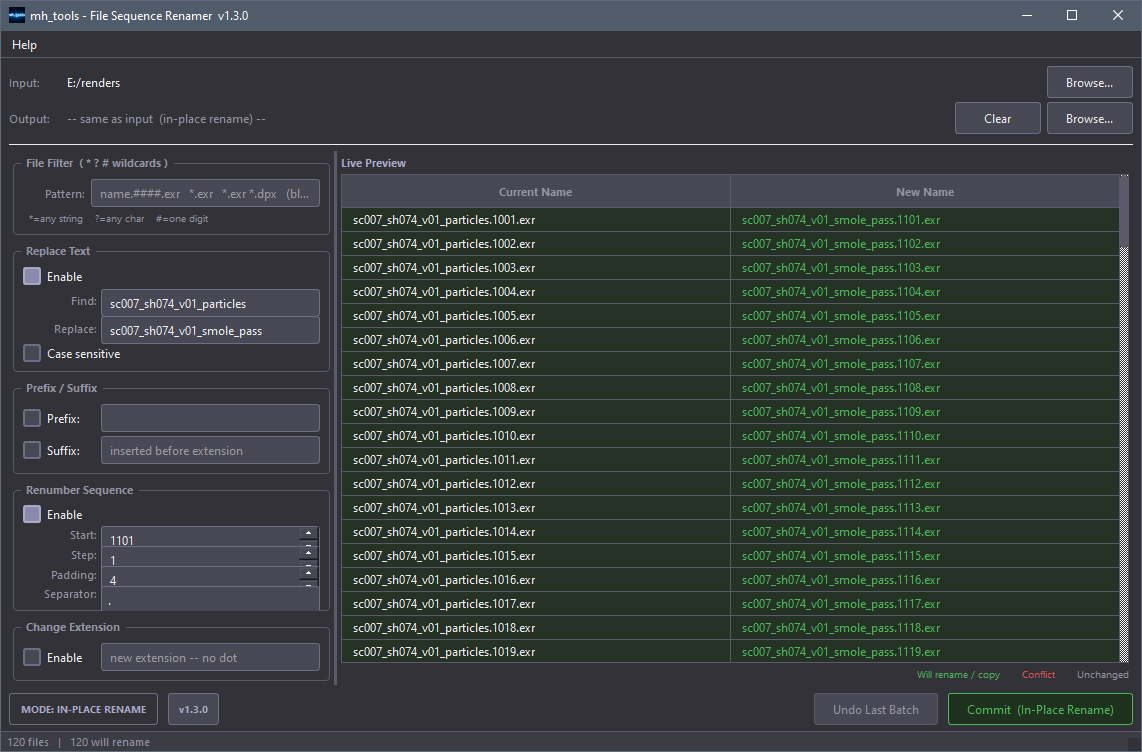The width and height of the screenshot is (1142, 752).
Task: Click the Live Preview vertical scrollbar
Action: [1124, 419]
